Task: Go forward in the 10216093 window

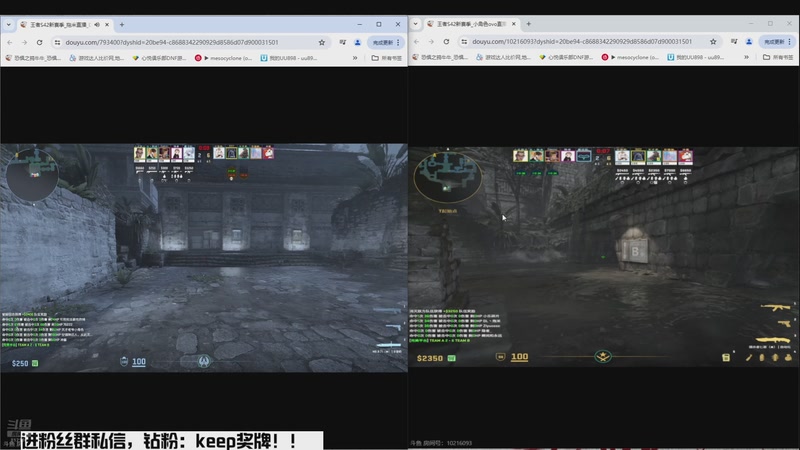Action: pyautogui.click(x=431, y=41)
